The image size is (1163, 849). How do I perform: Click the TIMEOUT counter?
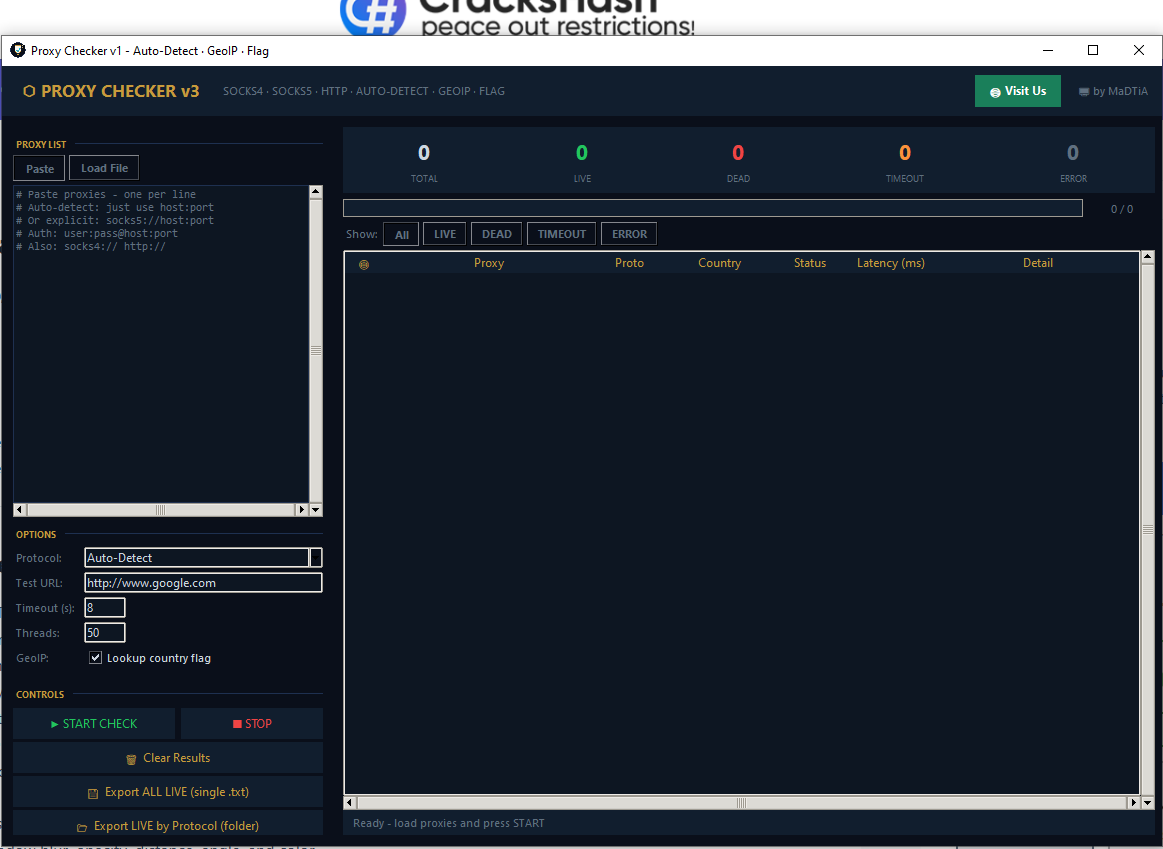[x=904, y=162]
